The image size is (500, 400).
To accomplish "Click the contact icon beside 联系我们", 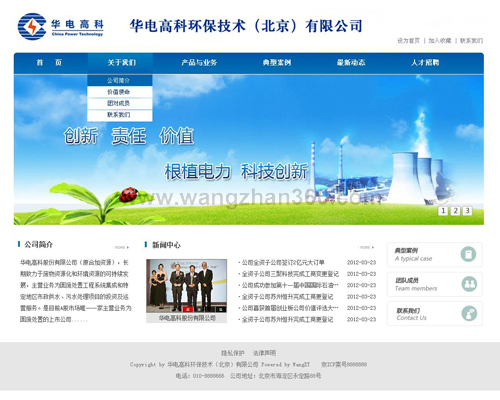I will click(x=469, y=314).
